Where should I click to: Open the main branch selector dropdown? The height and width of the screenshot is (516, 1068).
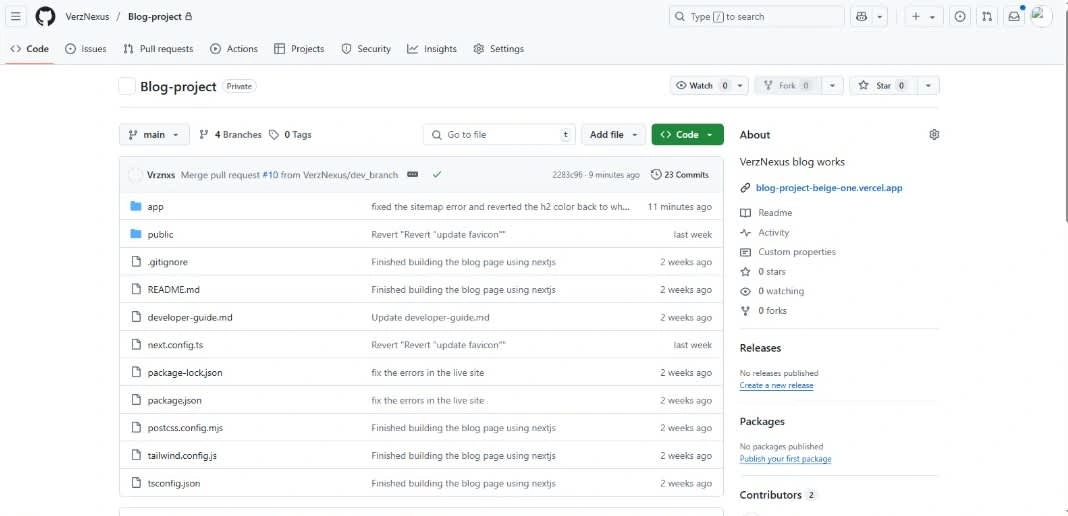pos(154,135)
